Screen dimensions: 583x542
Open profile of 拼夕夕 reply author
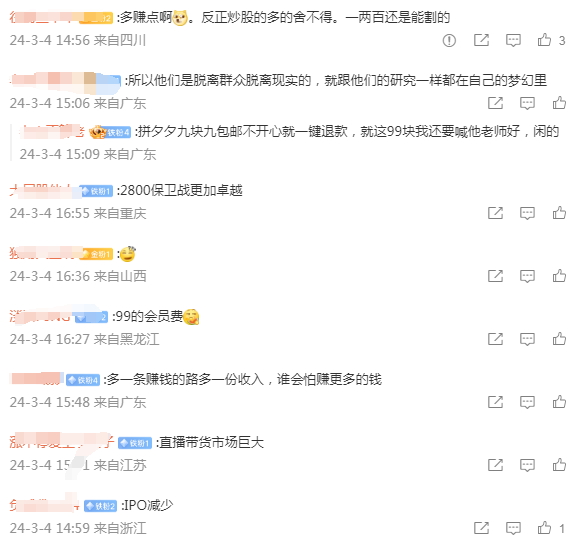pyautogui.click(x=53, y=132)
